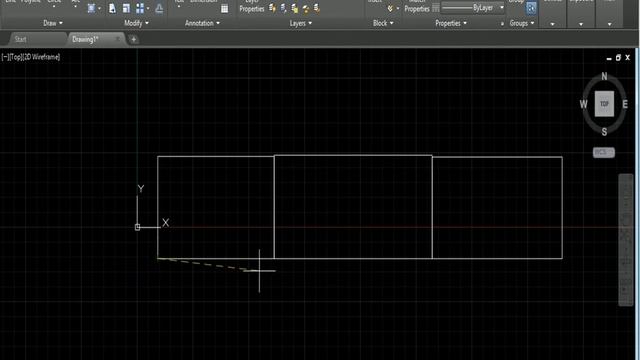Expand the Groups panel dropdown
640x360 pixels.
[522, 23]
